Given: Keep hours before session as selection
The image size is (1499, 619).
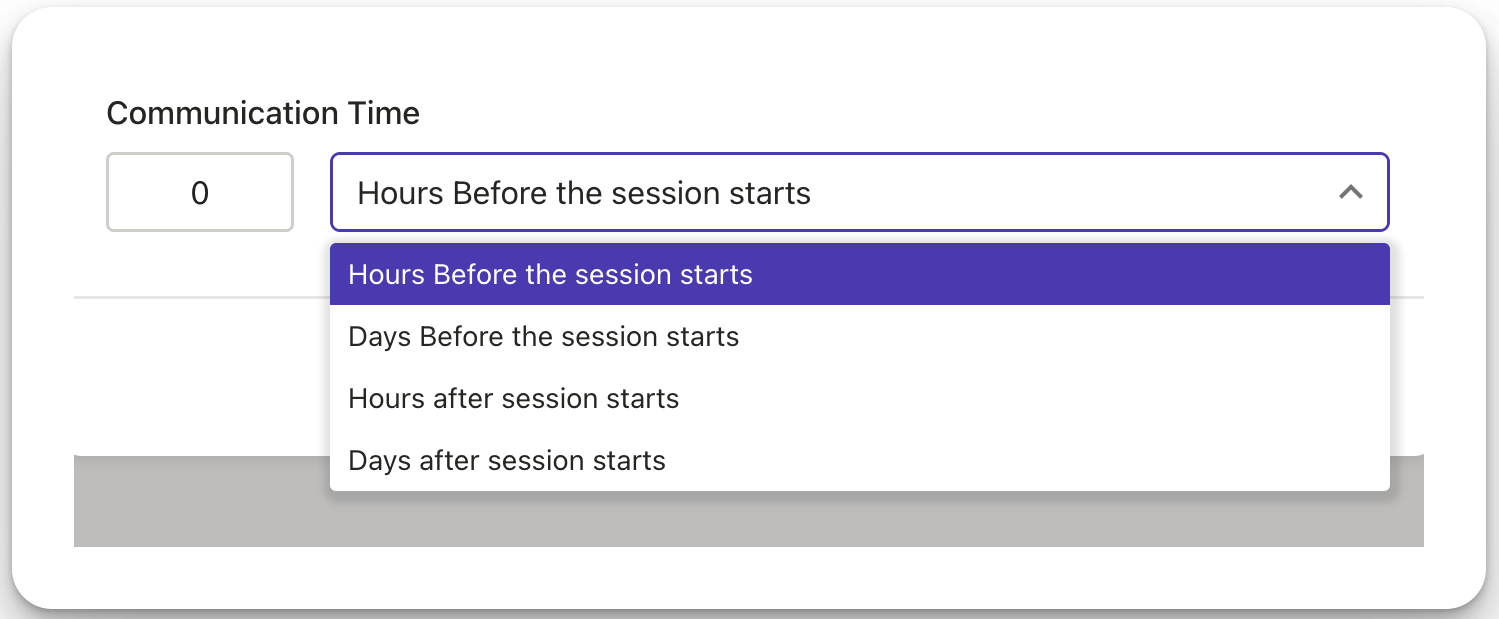Looking at the screenshot, I should point(860,274).
